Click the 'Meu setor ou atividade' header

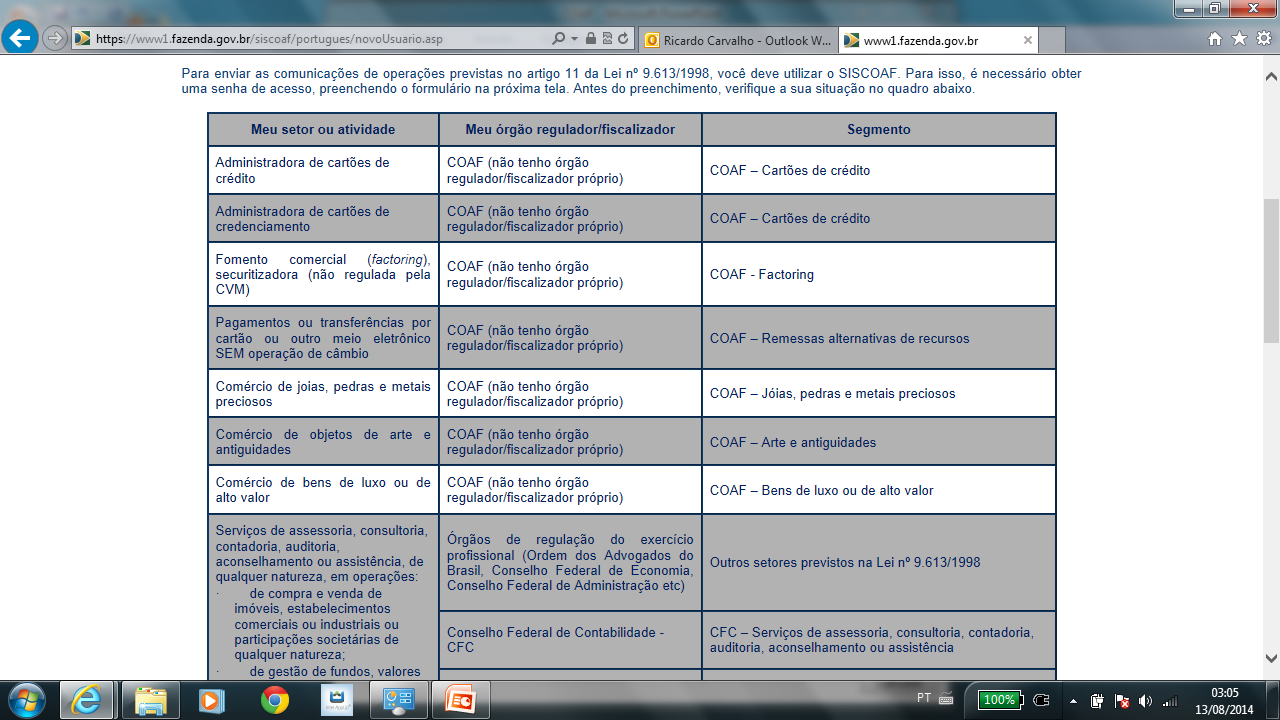[323, 130]
